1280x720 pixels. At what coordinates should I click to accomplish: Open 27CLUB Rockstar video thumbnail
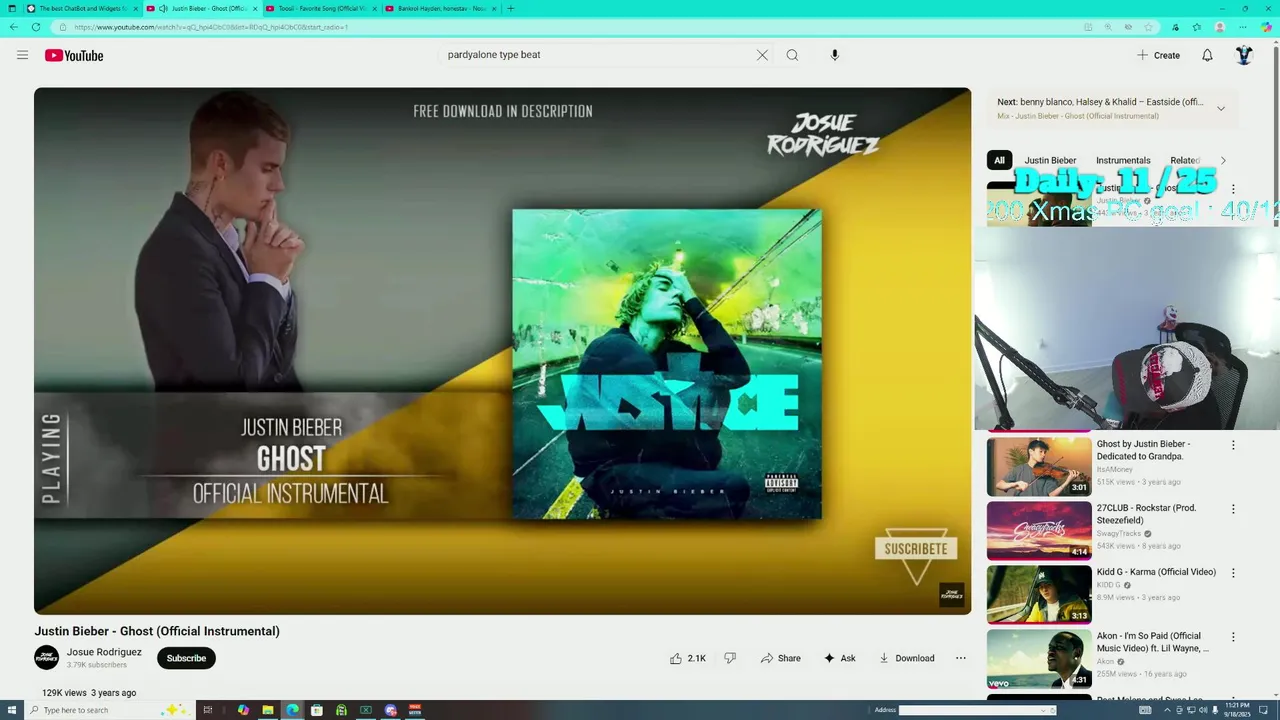point(1039,530)
